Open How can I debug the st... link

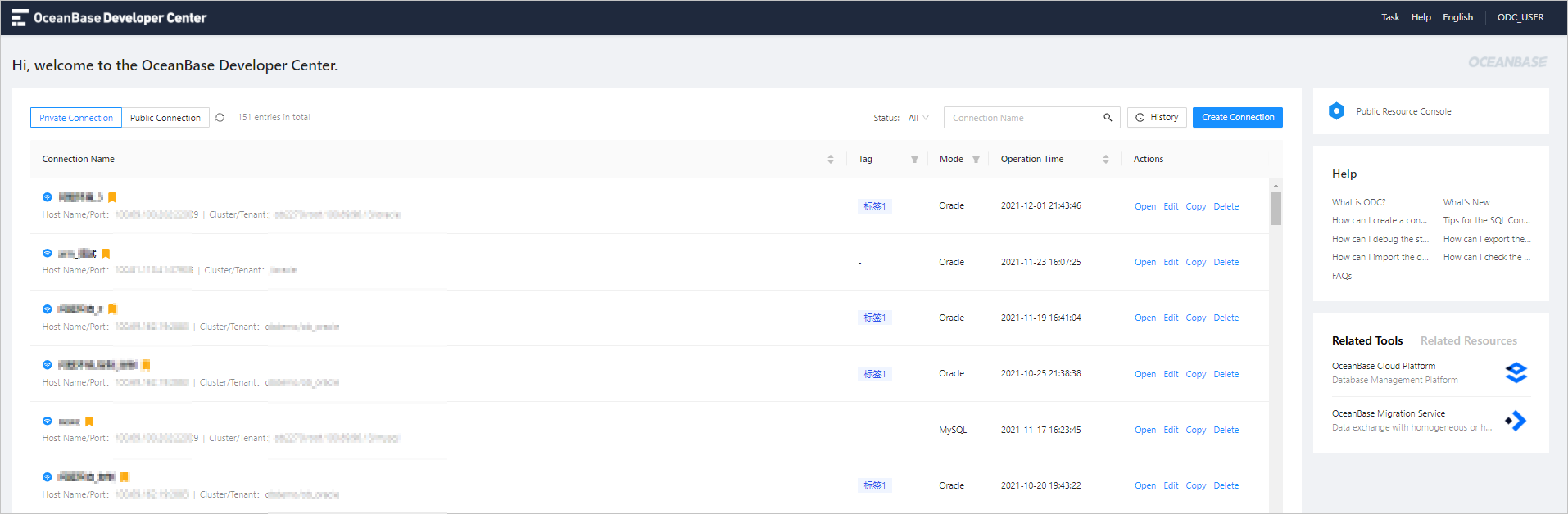tap(1380, 240)
